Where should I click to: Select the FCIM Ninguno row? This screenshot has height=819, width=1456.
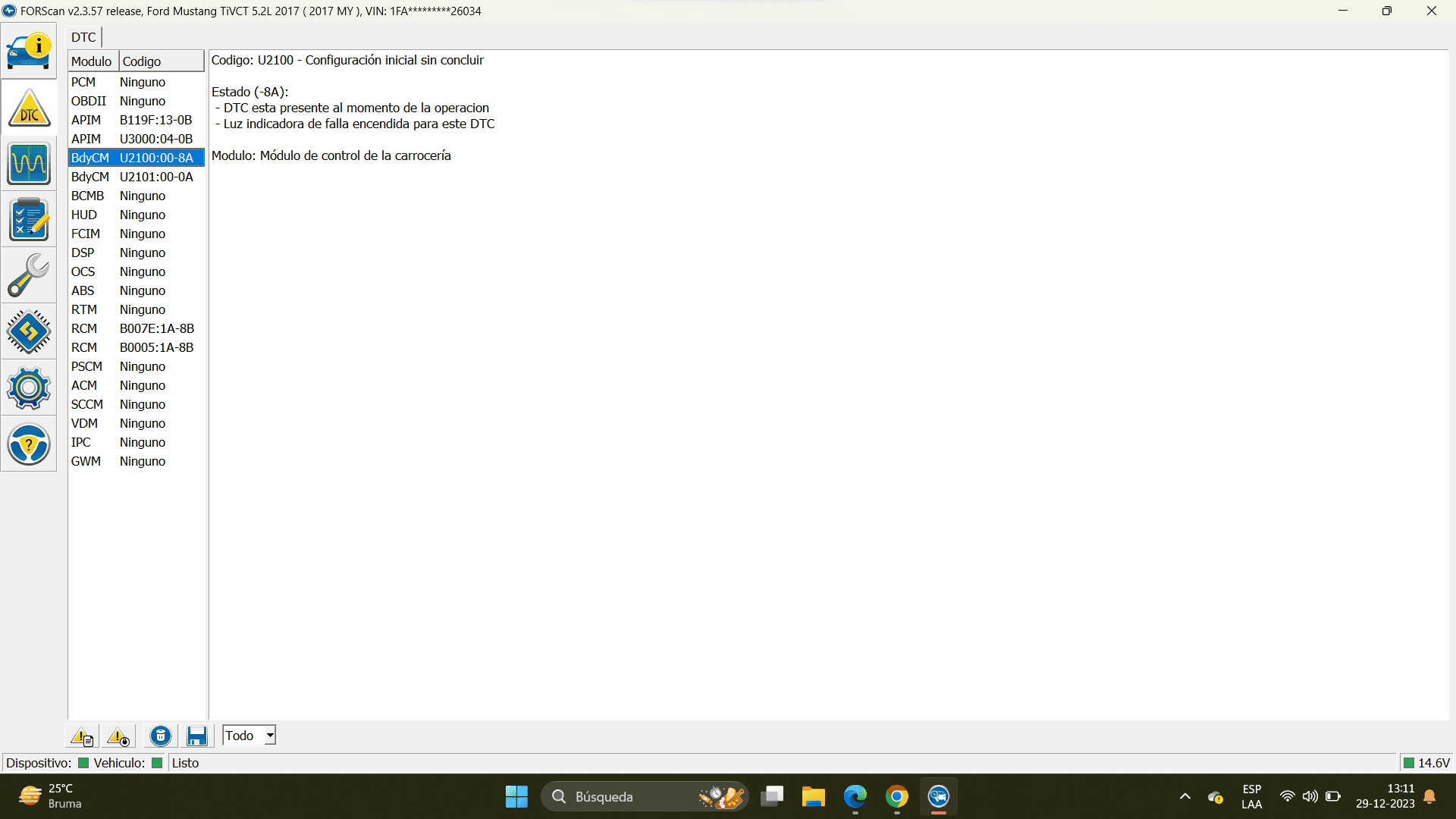tap(136, 234)
